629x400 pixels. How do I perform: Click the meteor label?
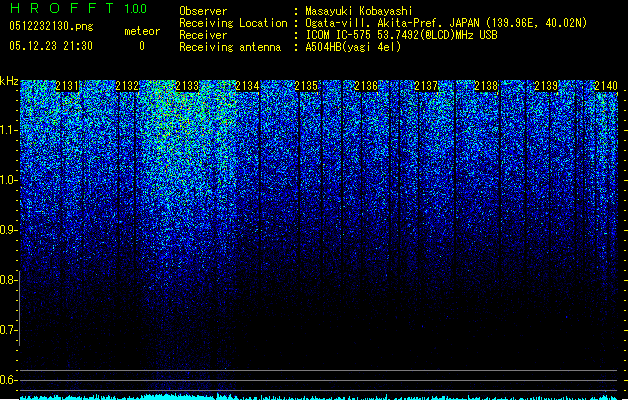tap(142, 31)
